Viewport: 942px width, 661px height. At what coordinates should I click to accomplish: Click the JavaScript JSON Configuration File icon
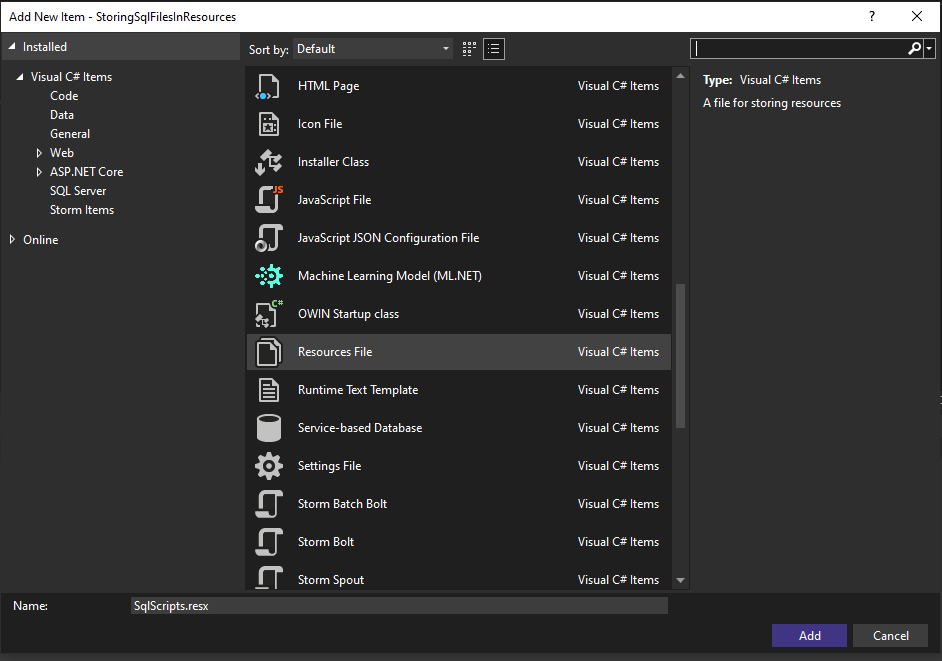coord(269,238)
